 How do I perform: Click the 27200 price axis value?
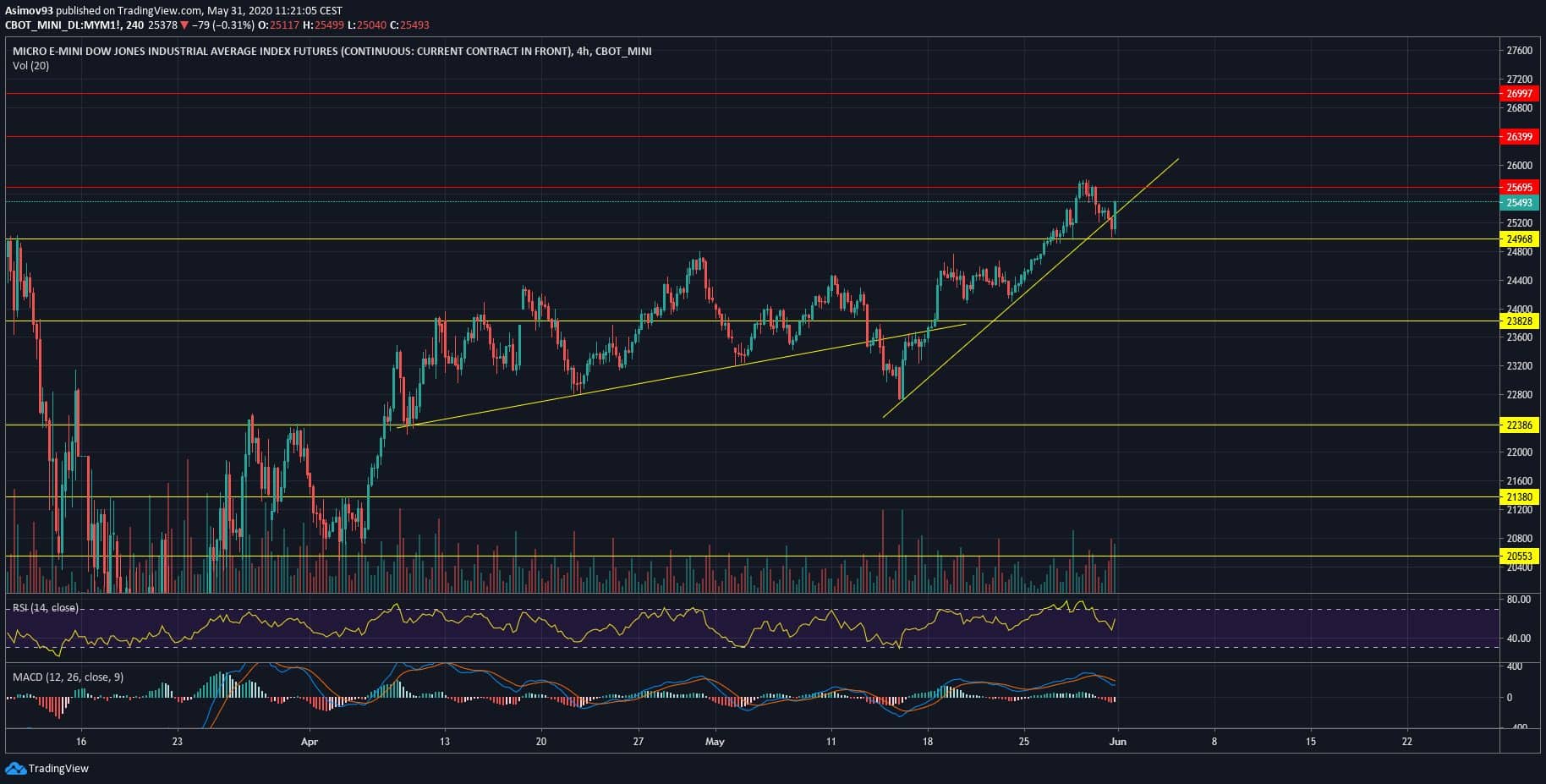(x=1519, y=79)
